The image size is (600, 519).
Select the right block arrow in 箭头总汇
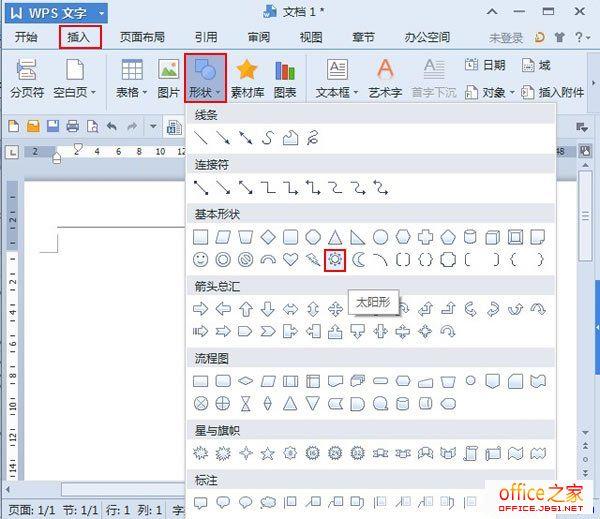tap(201, 309)
